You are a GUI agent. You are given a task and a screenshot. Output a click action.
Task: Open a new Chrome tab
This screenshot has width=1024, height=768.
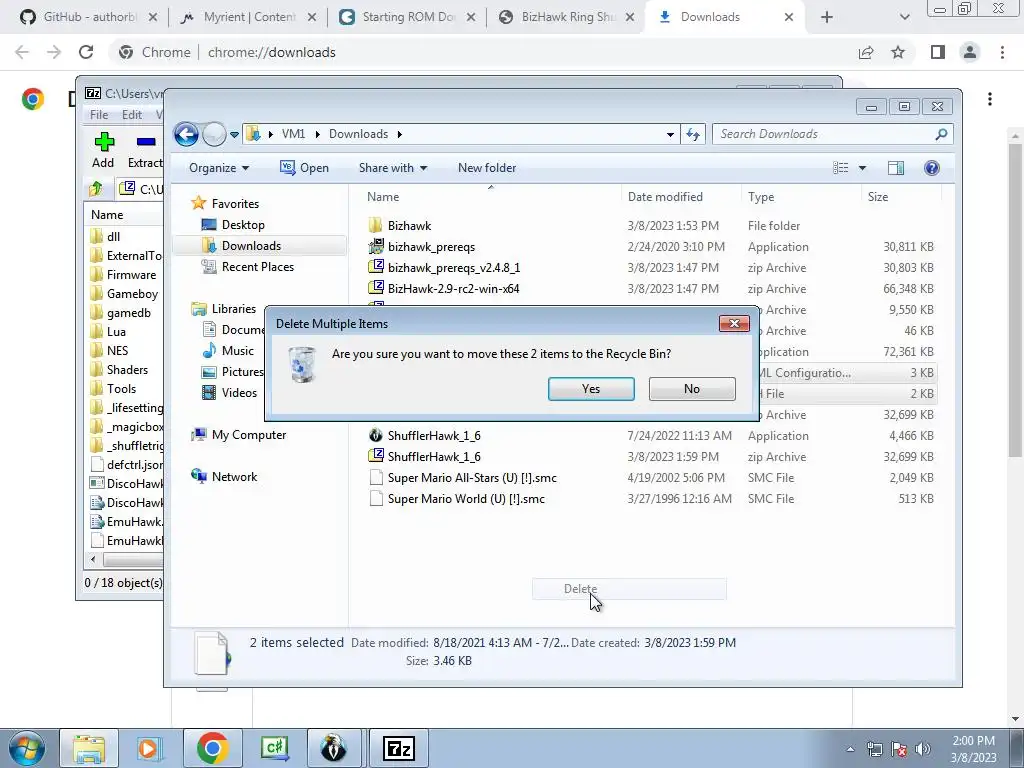pyautogui.click(x=827, y=17)
